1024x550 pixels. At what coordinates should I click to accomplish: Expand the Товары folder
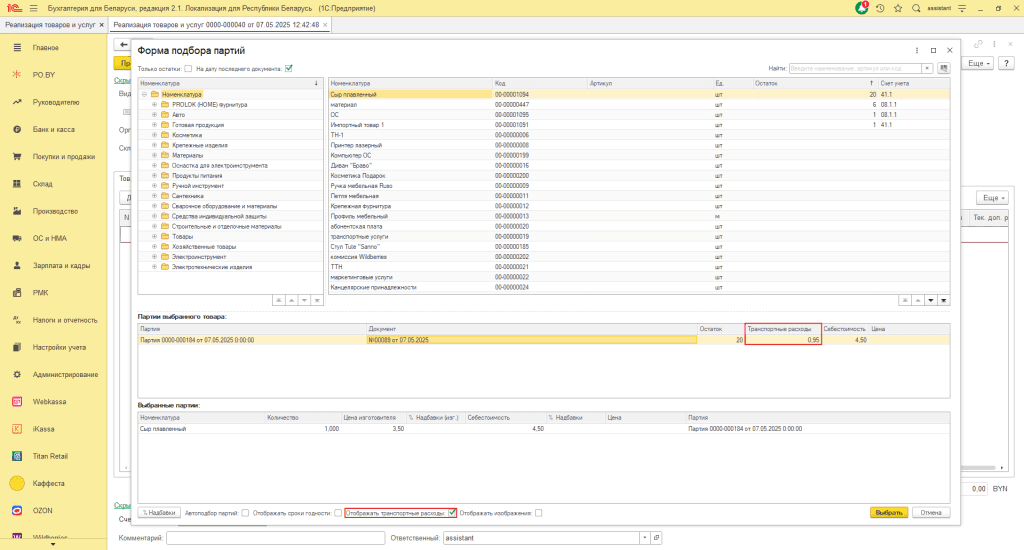155,236
